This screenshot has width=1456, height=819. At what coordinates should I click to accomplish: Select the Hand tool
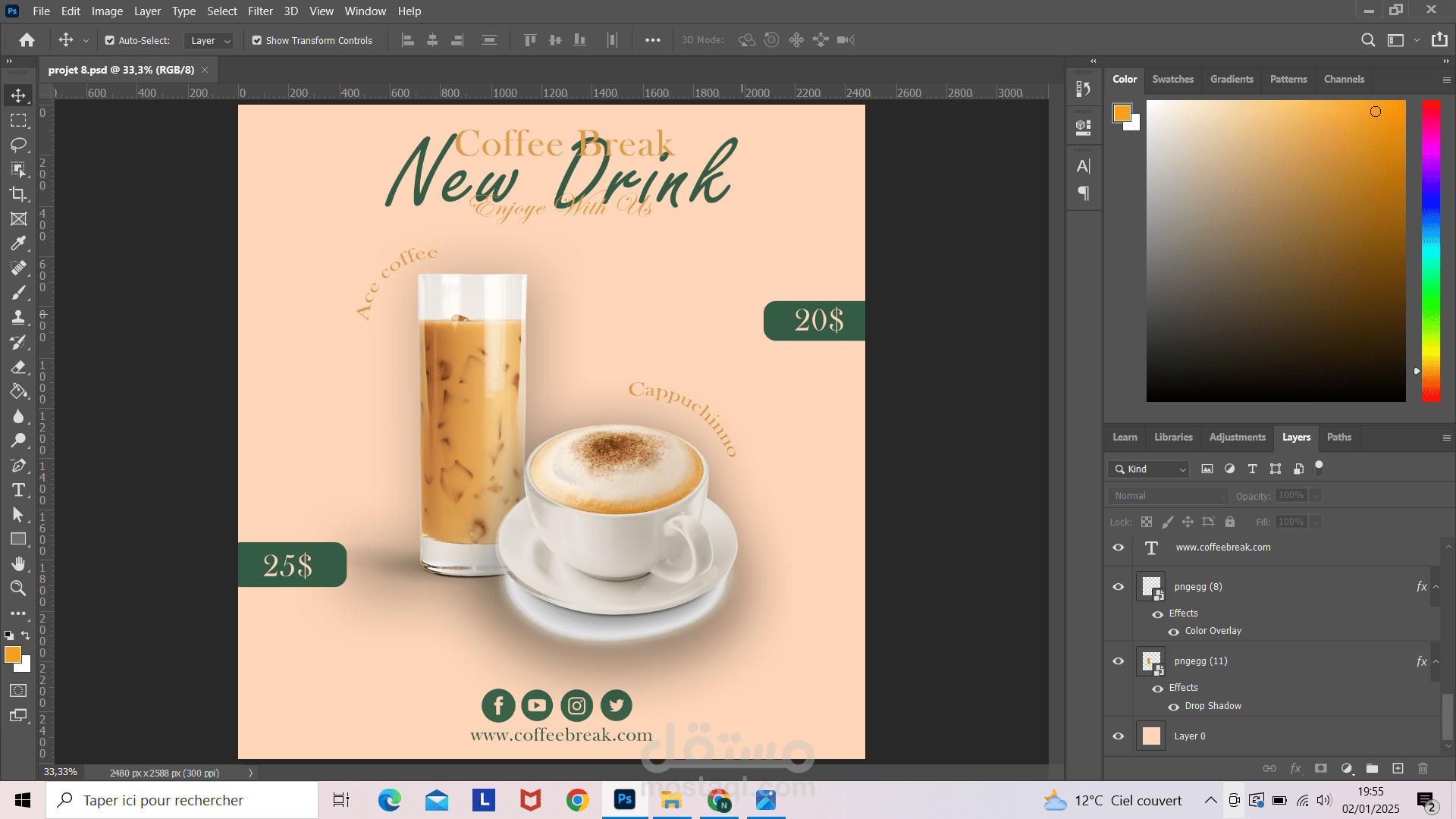tap(18, 563)
